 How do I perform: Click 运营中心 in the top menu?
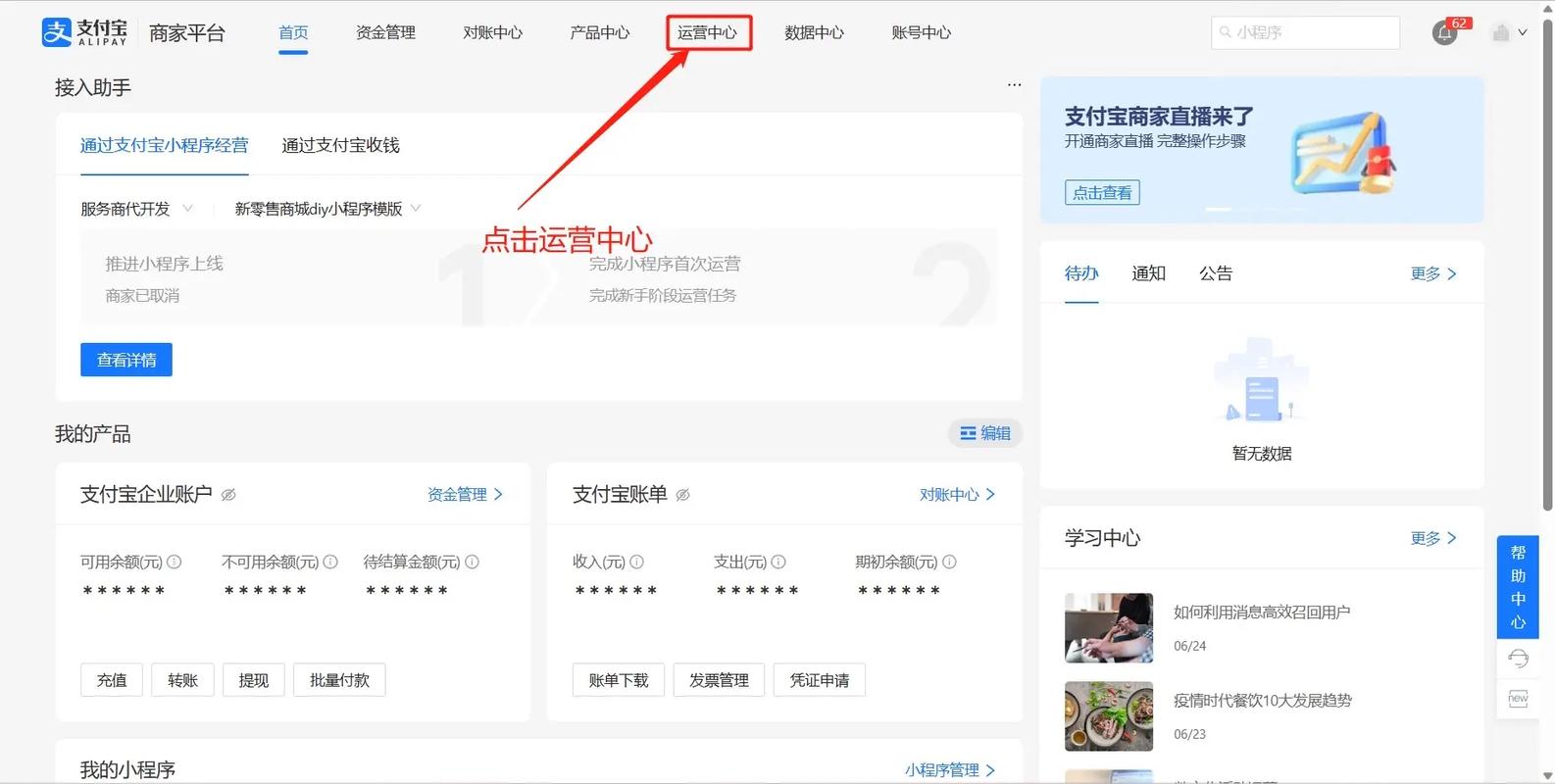[707, 32]
